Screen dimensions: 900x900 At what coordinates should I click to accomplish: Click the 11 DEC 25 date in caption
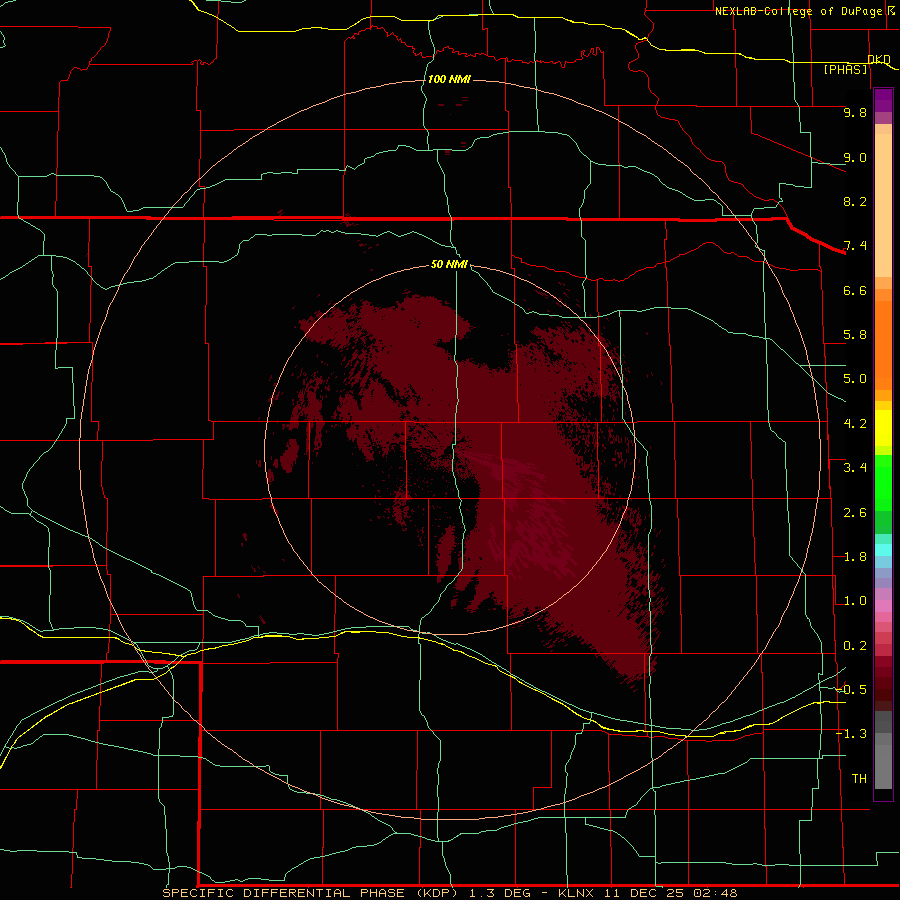click(645, 893)
